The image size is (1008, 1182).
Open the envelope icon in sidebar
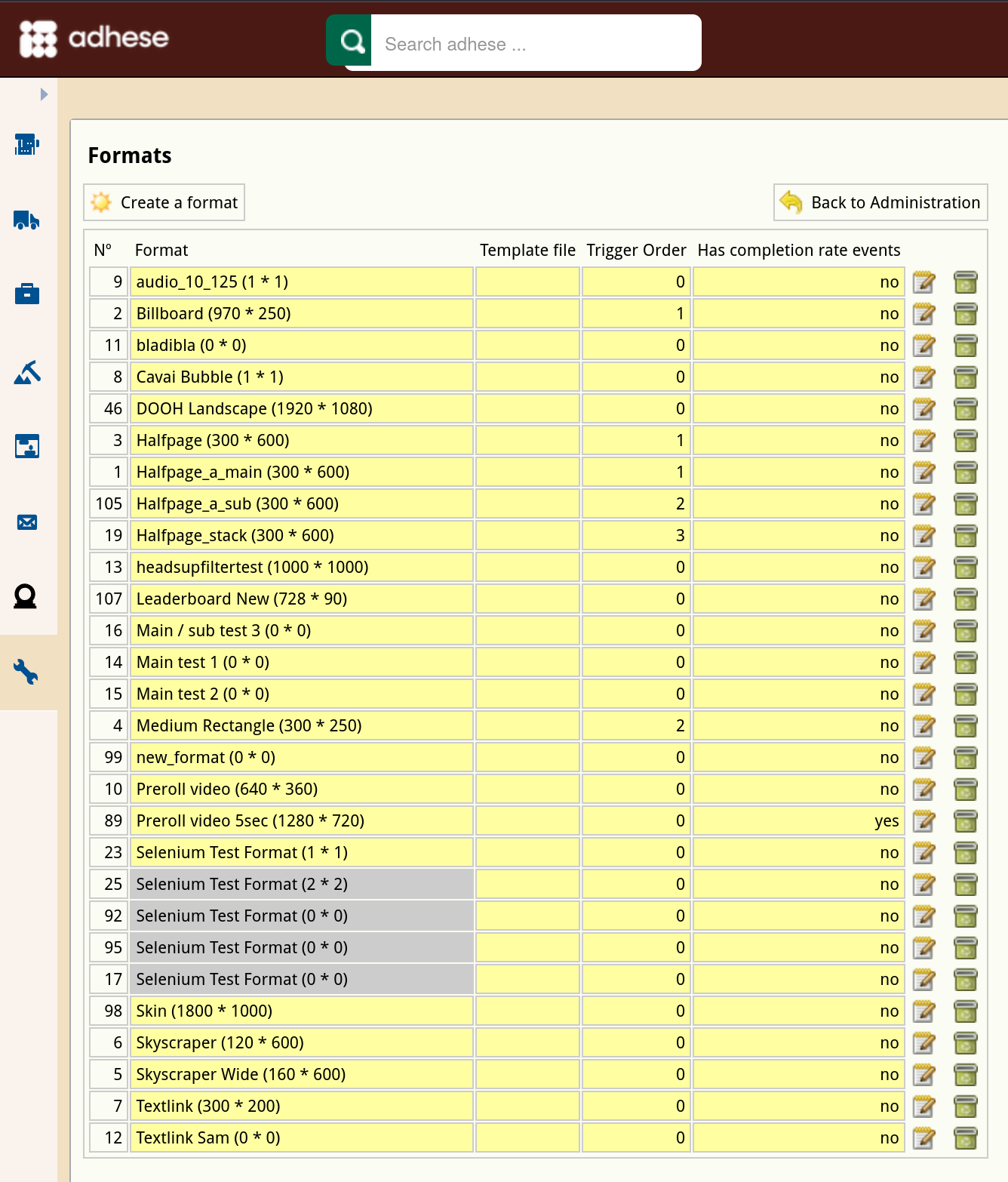tap(27, 522)
